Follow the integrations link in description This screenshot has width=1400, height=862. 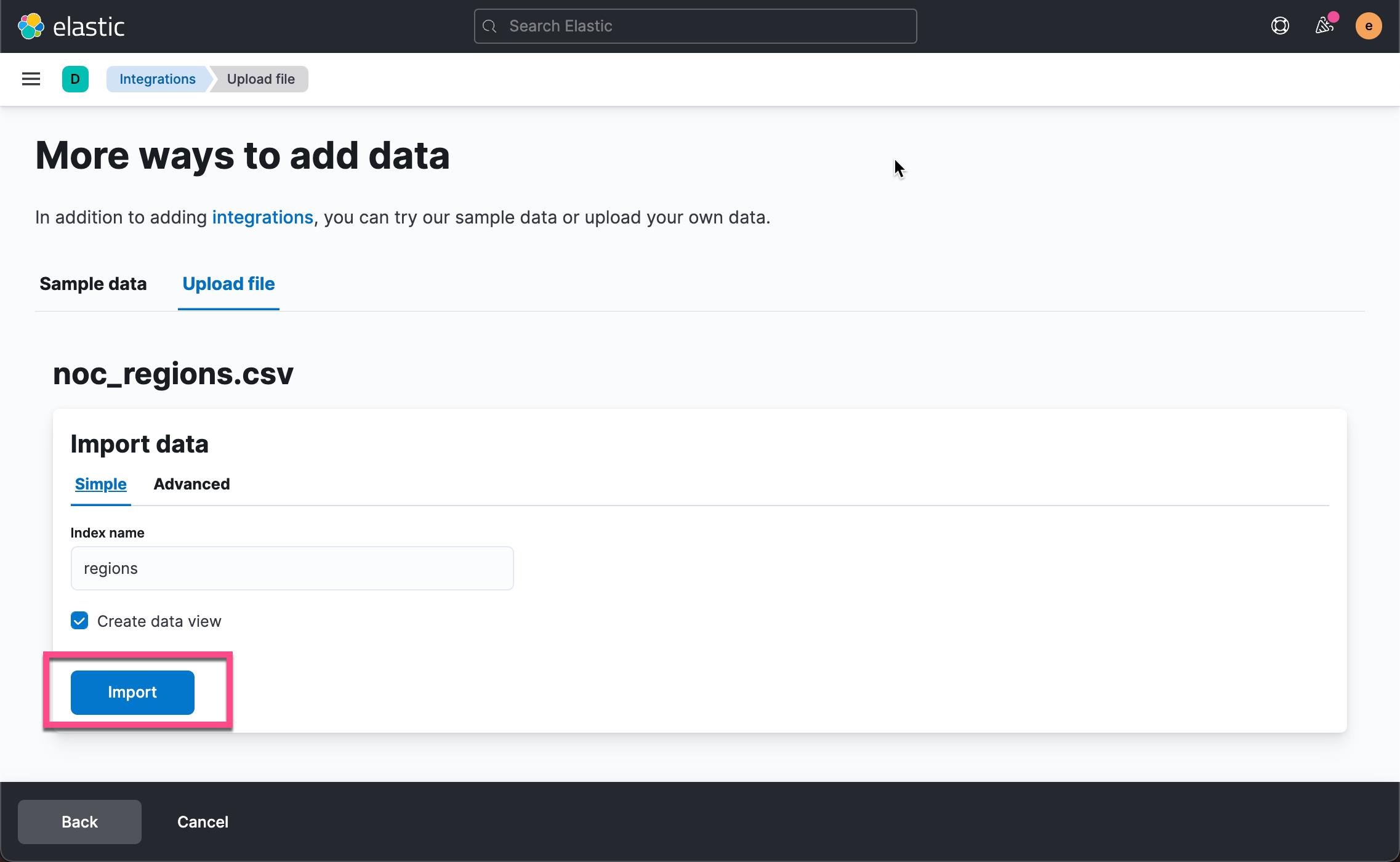[263, 217]
